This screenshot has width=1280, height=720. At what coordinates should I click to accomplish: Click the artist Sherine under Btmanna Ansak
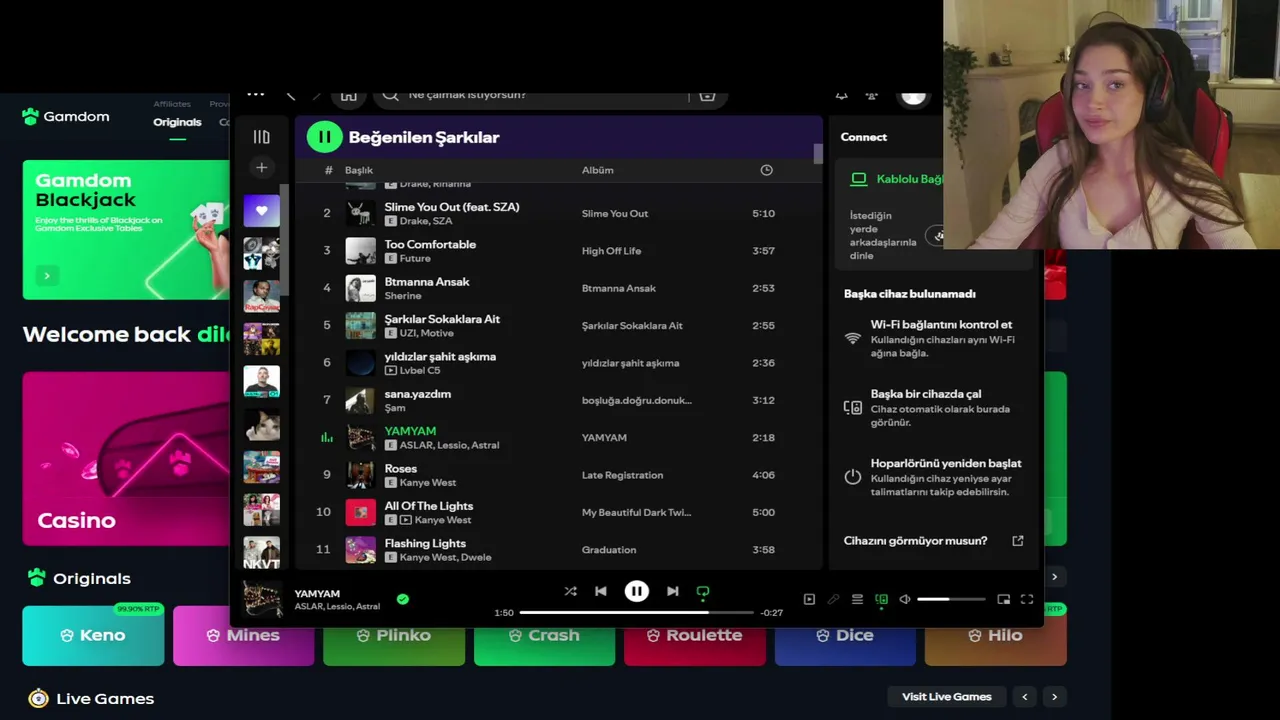(403, 296)
